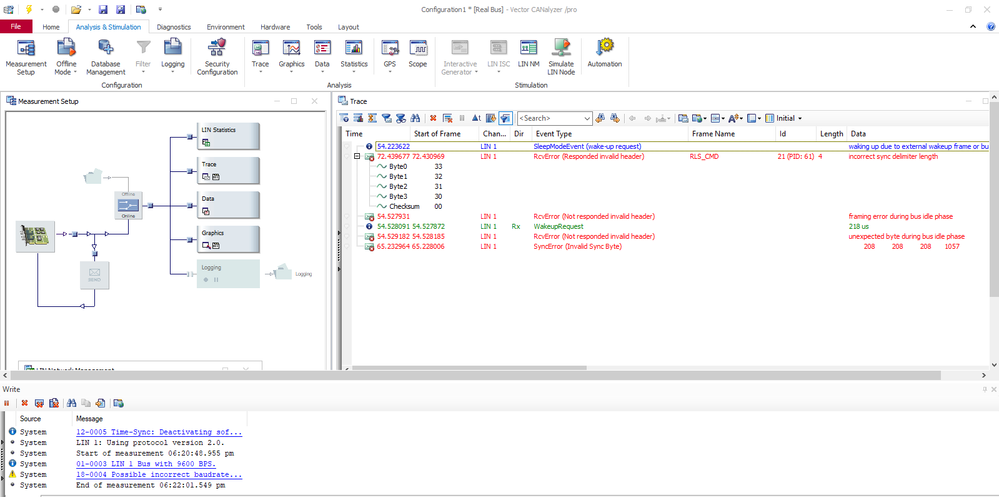999x497 pixels.
Task: Select the Checksum signal row
Action: coord(666,206)
